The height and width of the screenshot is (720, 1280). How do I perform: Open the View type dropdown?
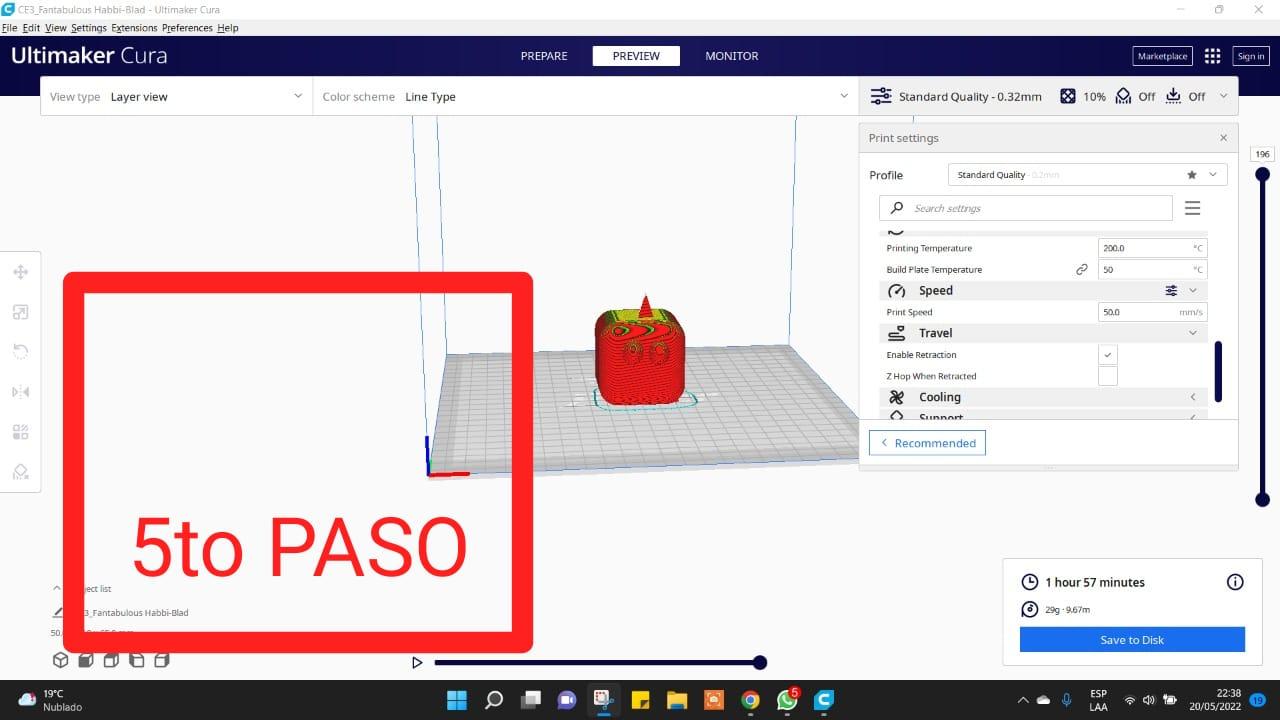(x=176, y=97)
